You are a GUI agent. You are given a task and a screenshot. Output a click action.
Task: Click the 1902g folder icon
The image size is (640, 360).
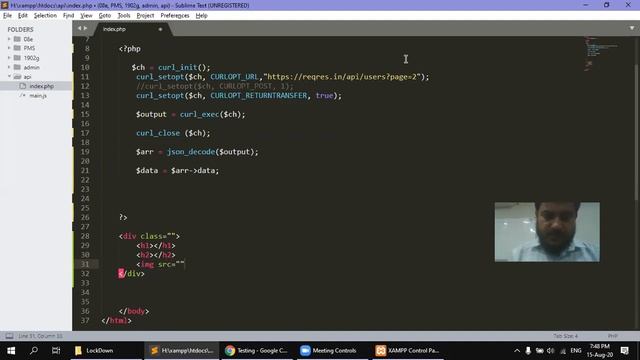coord(17,58)
